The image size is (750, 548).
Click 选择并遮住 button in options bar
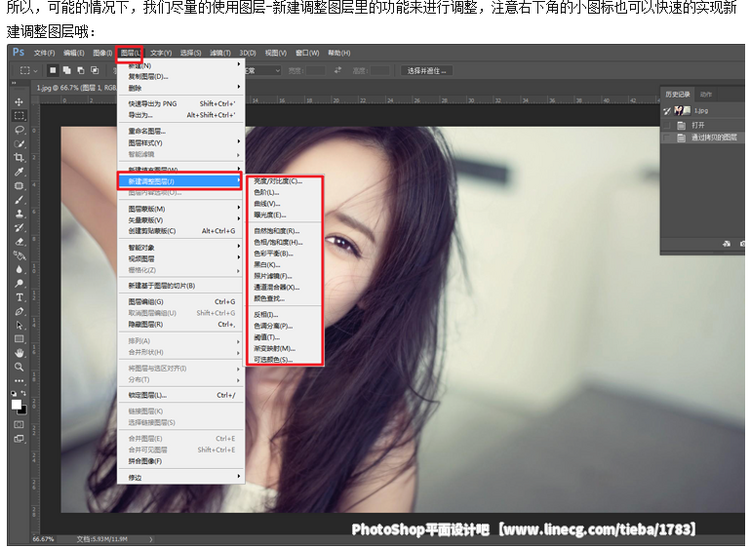[x=426, y=71]
